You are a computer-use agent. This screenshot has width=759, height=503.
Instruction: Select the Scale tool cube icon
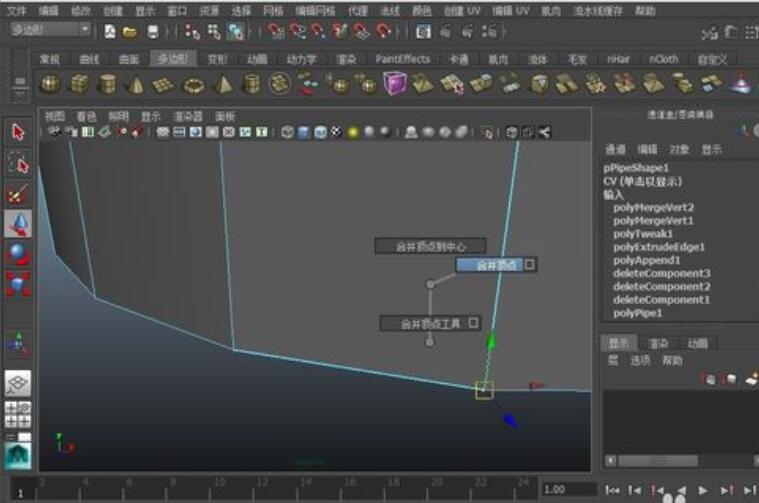17,285
